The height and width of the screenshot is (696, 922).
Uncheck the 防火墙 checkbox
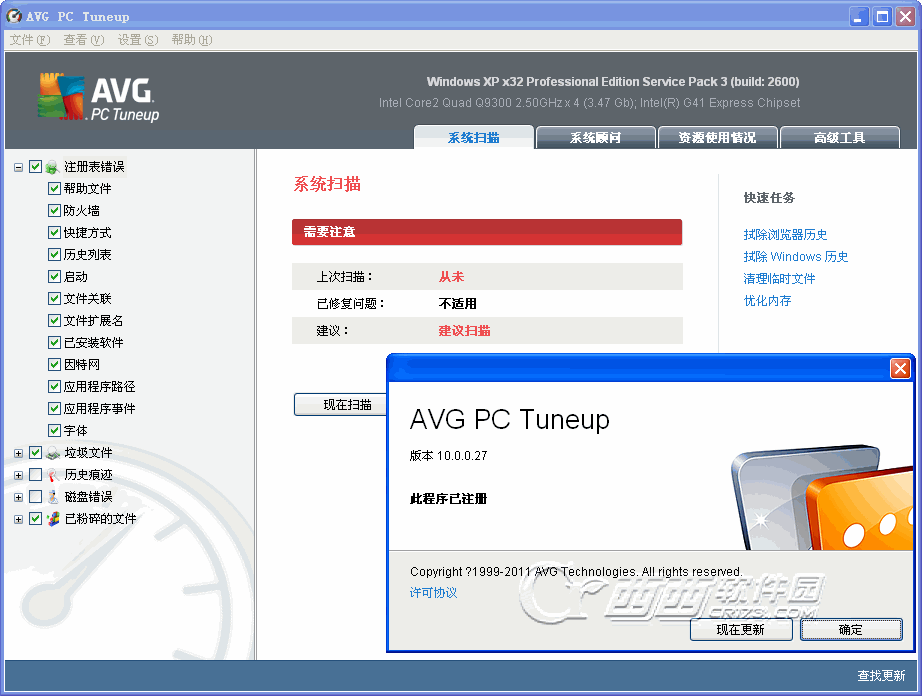[54, 210]
